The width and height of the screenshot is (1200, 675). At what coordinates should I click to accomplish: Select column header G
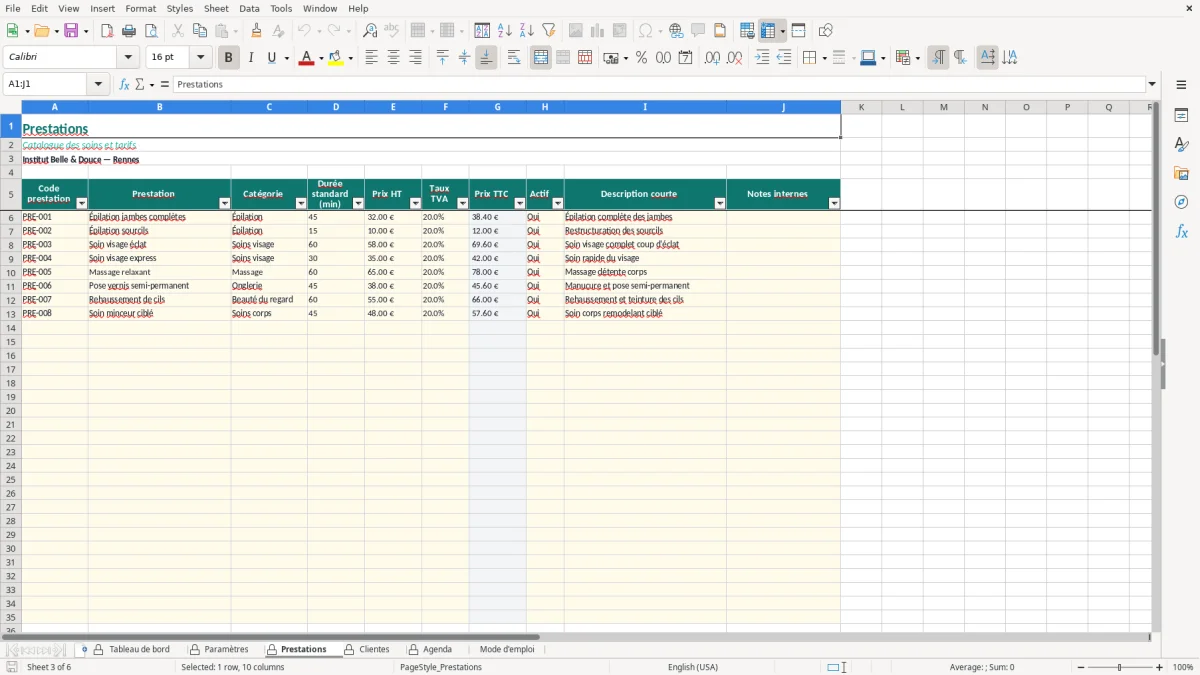497,107
